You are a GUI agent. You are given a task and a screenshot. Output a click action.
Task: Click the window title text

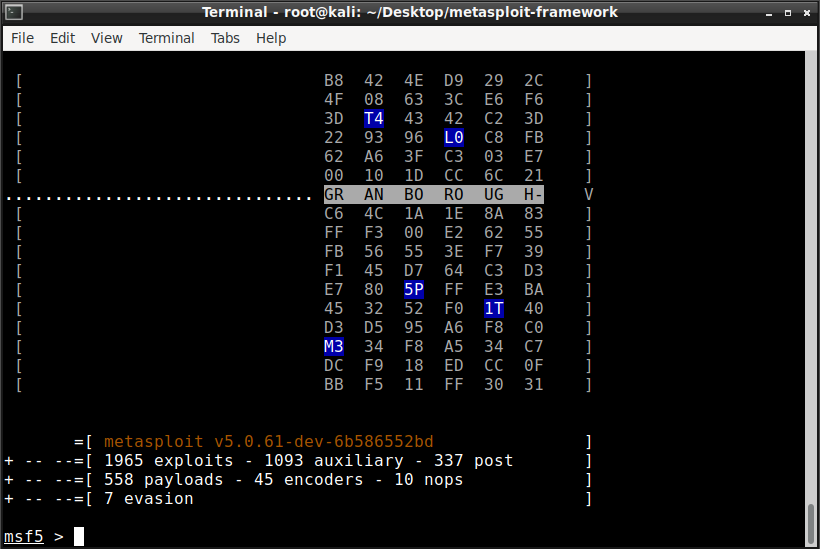409,12
